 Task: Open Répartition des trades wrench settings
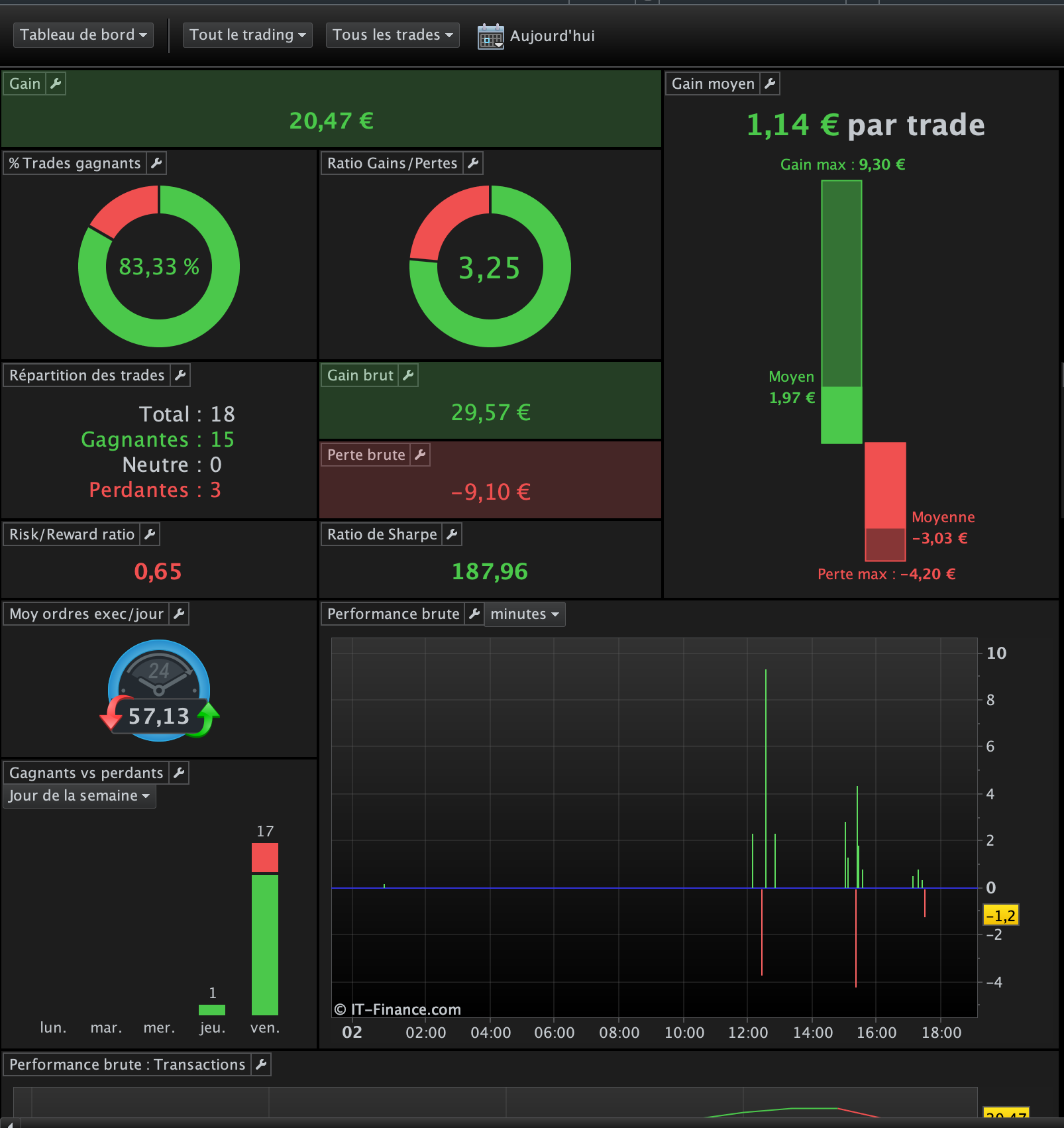coord(180,375)
